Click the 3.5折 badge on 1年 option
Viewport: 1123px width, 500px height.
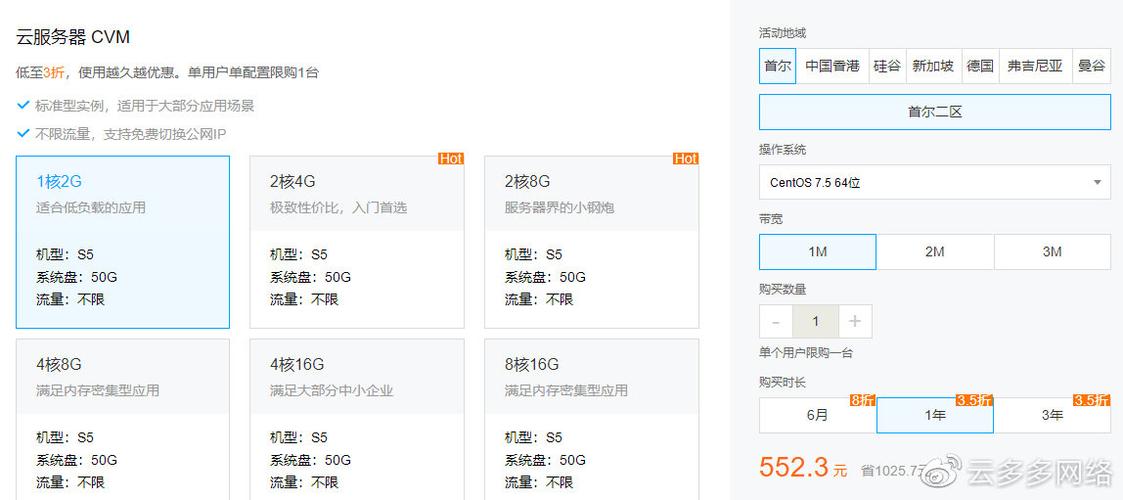(x=975, y=400)
